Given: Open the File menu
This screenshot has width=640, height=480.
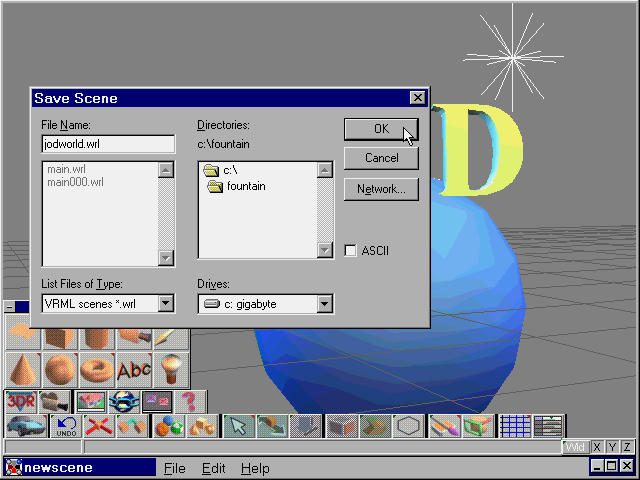Looking at the screenshot, I should [x=175, y=468].
